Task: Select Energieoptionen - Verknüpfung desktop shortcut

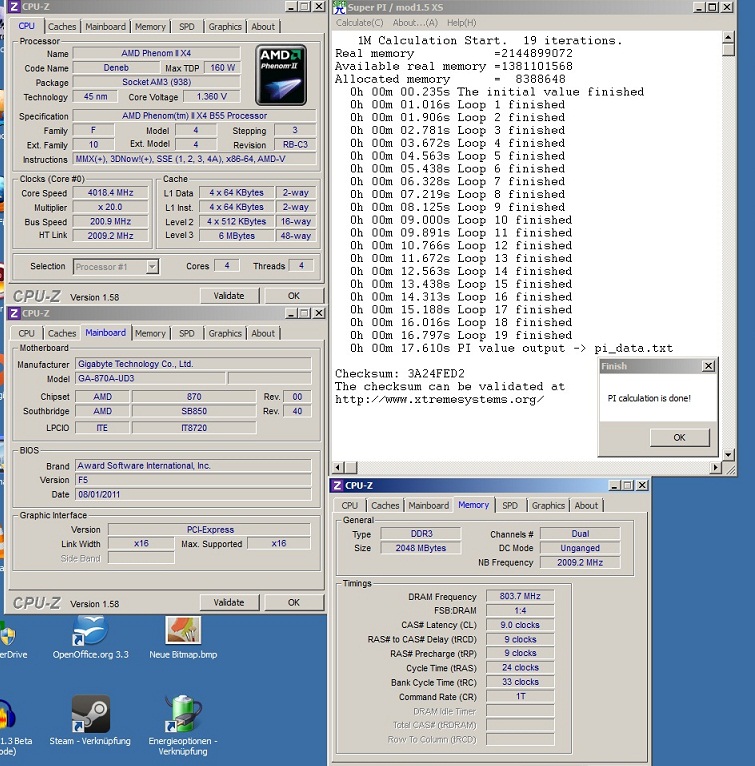Action: 183,725
